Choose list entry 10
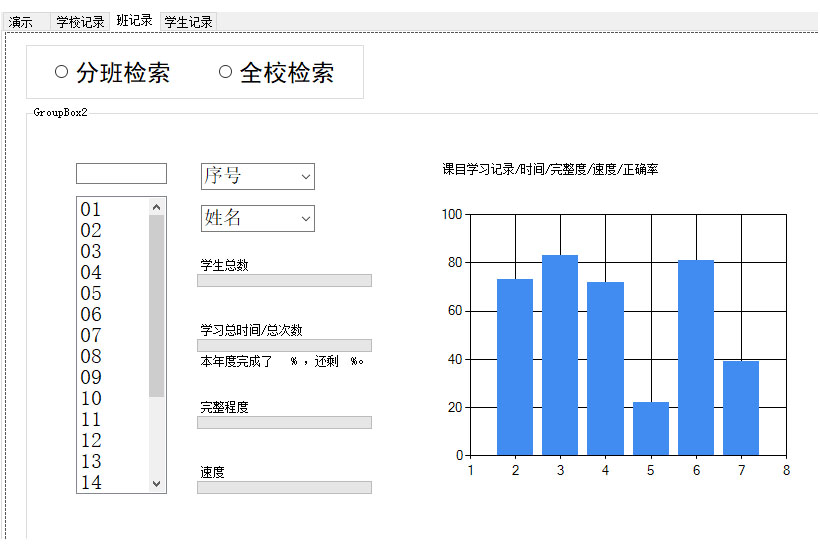 click(92, 399)
